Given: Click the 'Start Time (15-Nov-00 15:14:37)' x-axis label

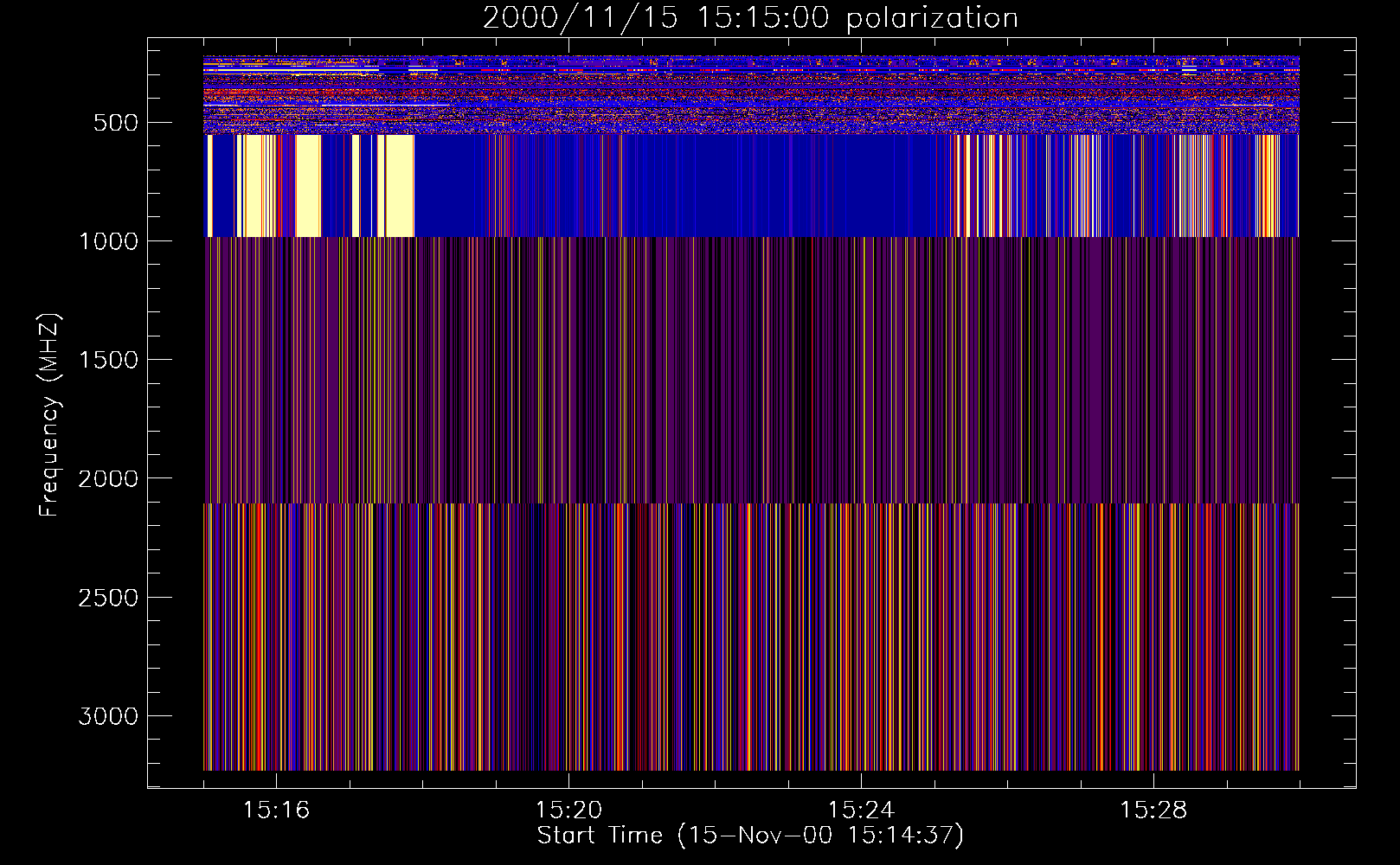Looking at the screenshot, I should point(750,836).
